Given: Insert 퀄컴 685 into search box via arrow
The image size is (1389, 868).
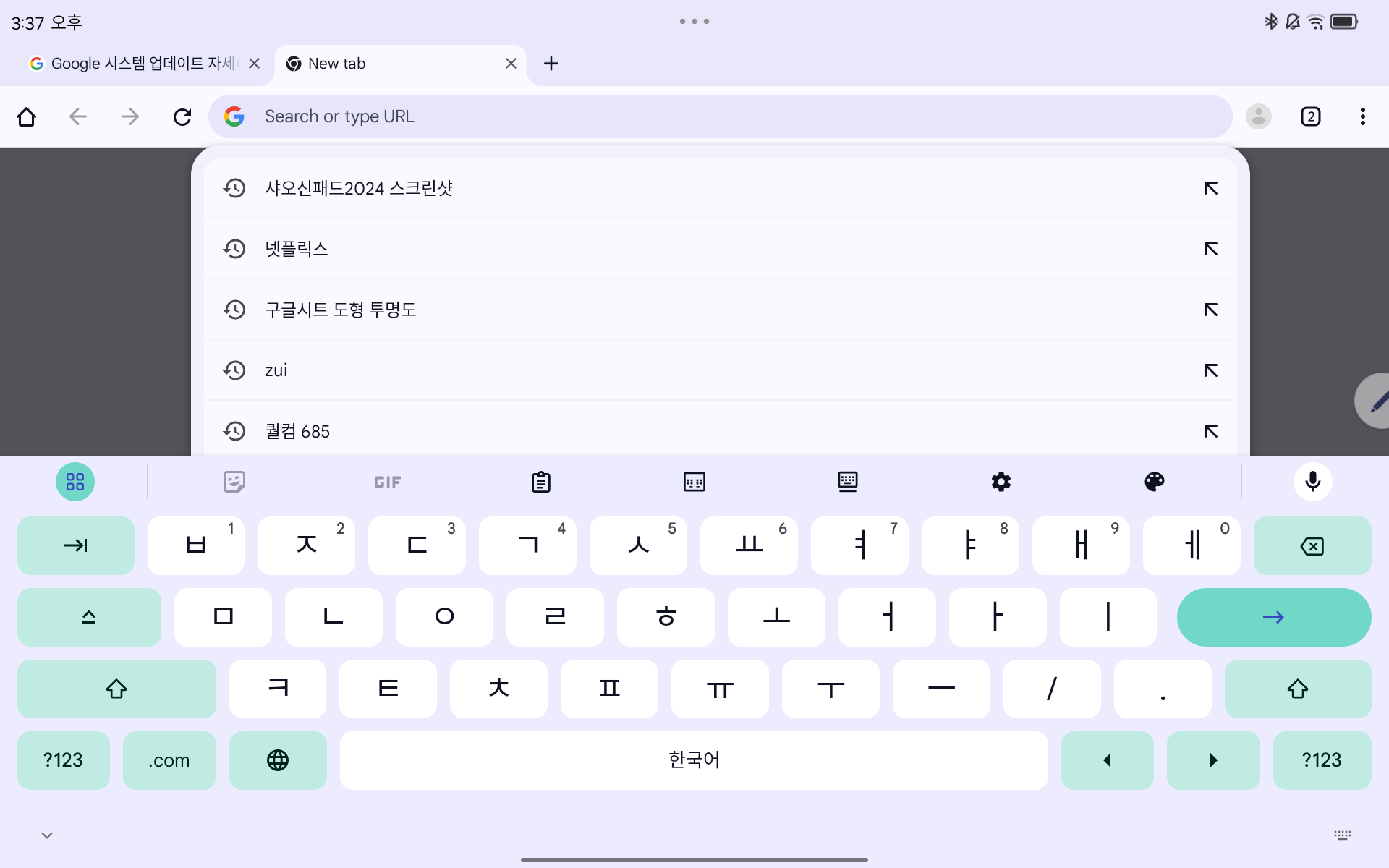Looking at the screenshot, I should [1211, 431].
